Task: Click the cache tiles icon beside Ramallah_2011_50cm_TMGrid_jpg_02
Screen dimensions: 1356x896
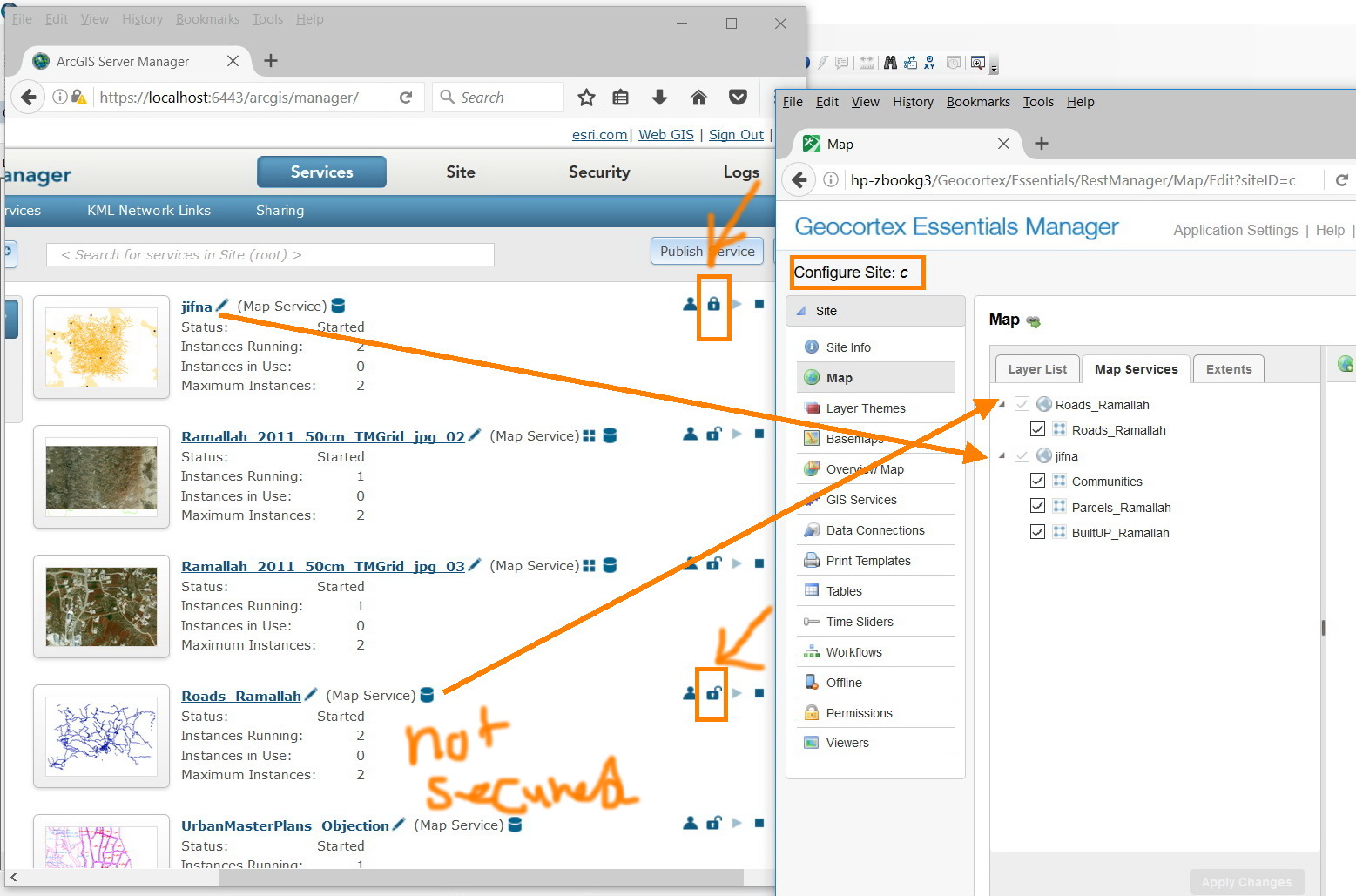Action: (589, 435)
